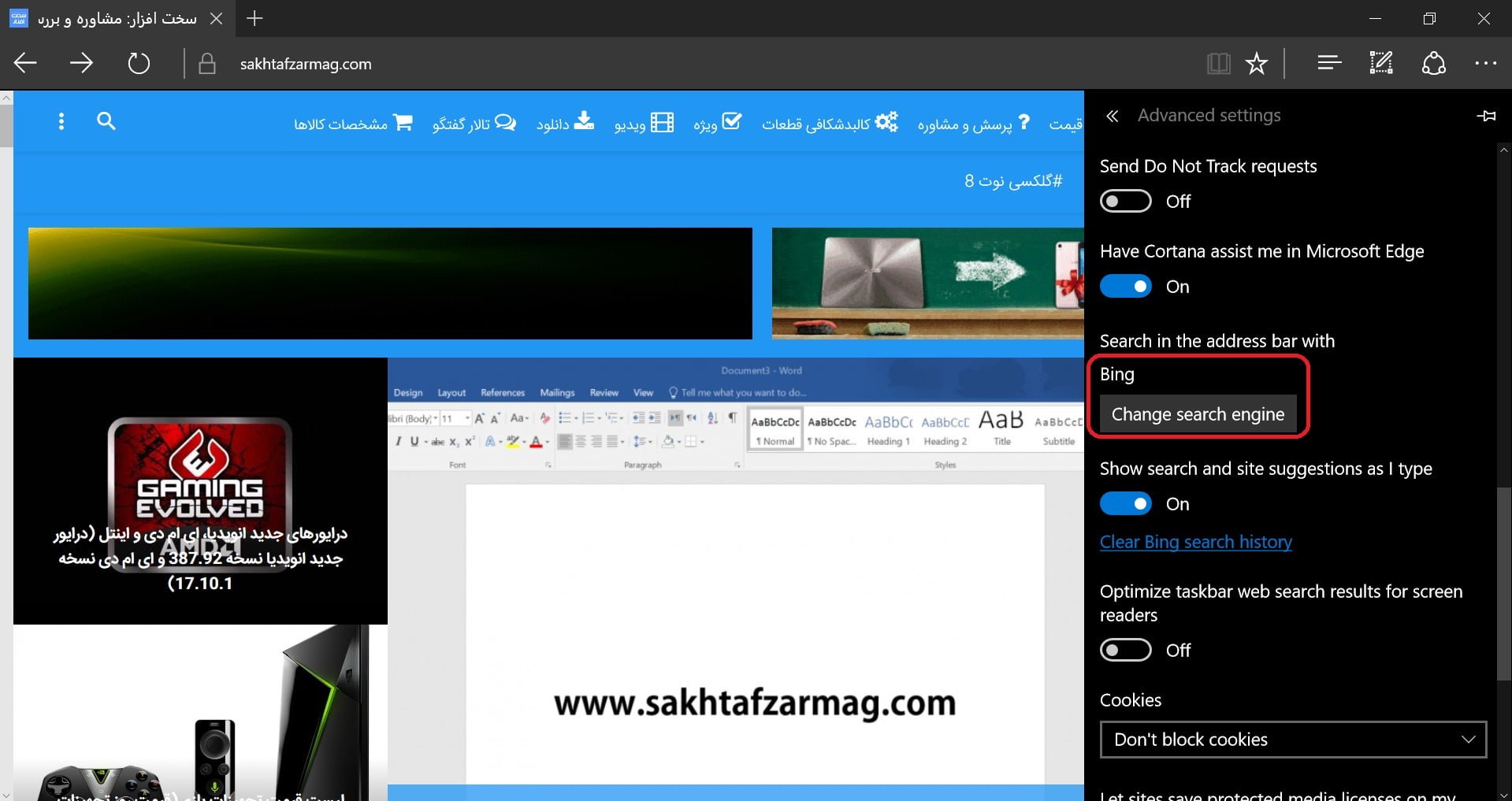Open Reading view book icon
1512x801 pixels.
point(1218,63)
